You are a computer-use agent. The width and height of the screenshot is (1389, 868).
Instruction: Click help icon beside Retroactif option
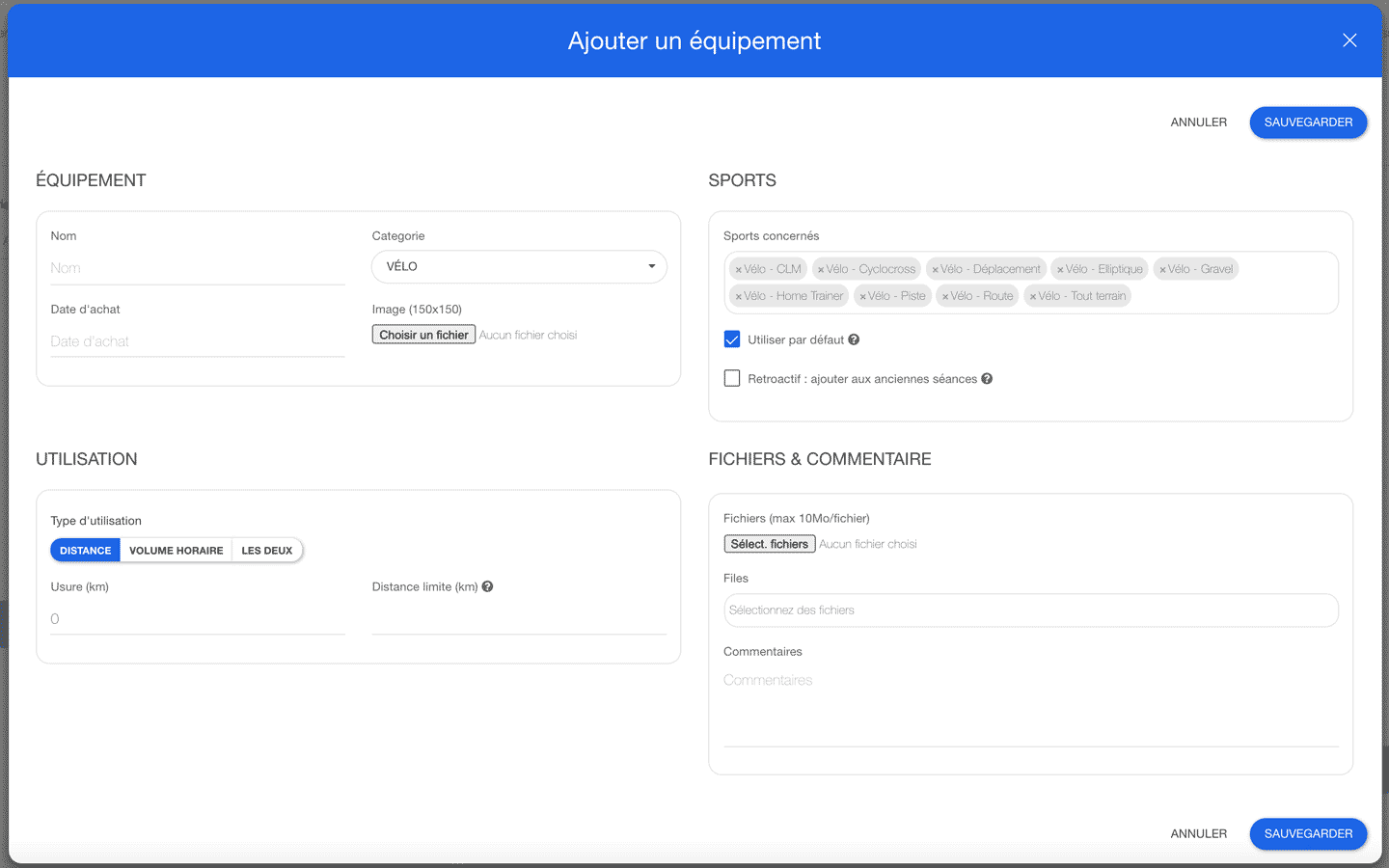[987, 379]
